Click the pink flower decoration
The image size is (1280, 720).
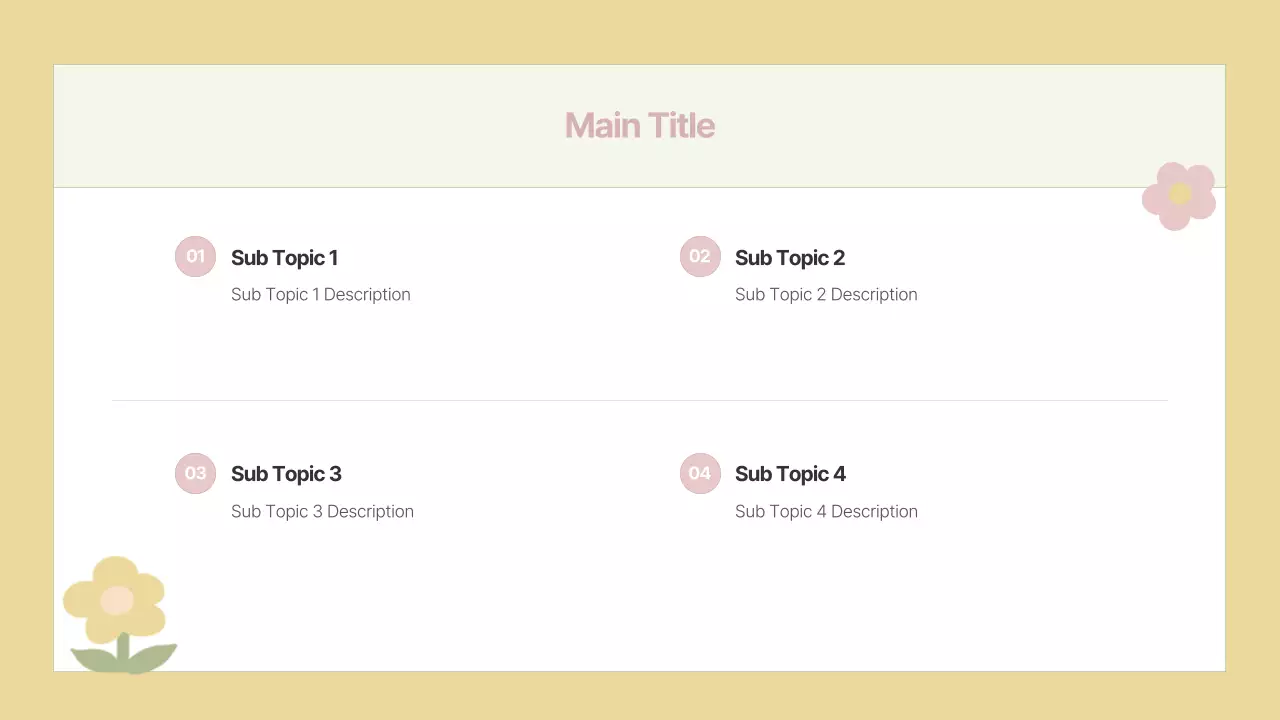pos(1160,208)
